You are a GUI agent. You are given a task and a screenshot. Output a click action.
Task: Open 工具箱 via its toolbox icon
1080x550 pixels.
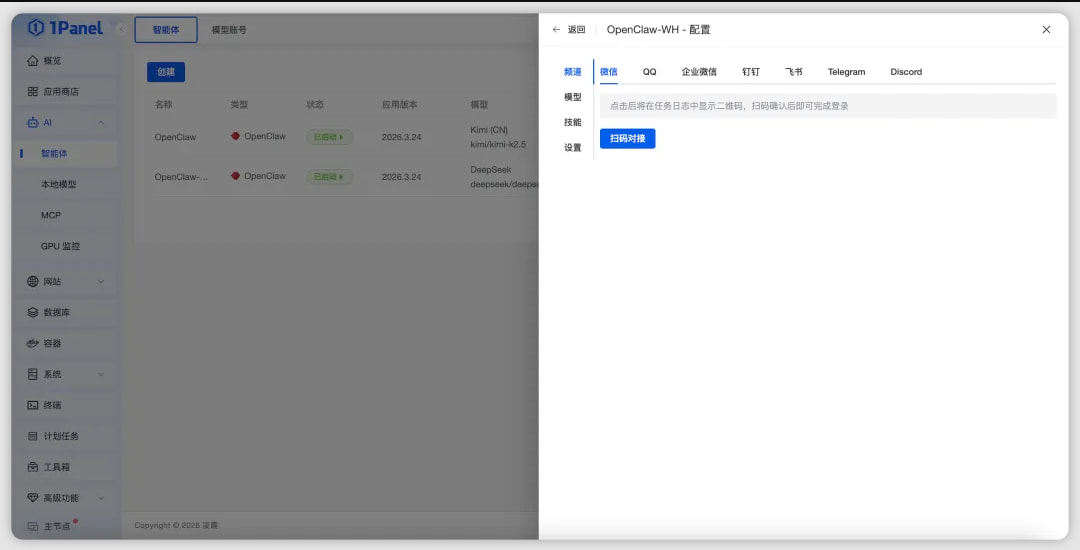click(x=33, y=467)
